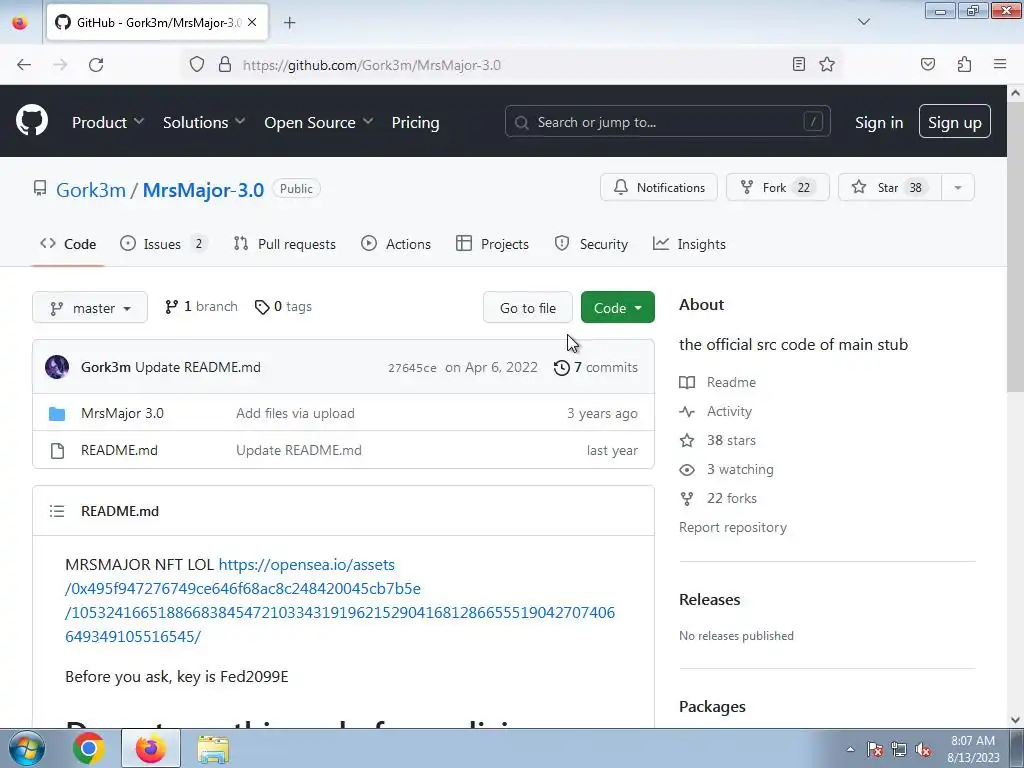Fork the repository with Fork button
This screenshot has height=768, width=1024.
point(777,187)
